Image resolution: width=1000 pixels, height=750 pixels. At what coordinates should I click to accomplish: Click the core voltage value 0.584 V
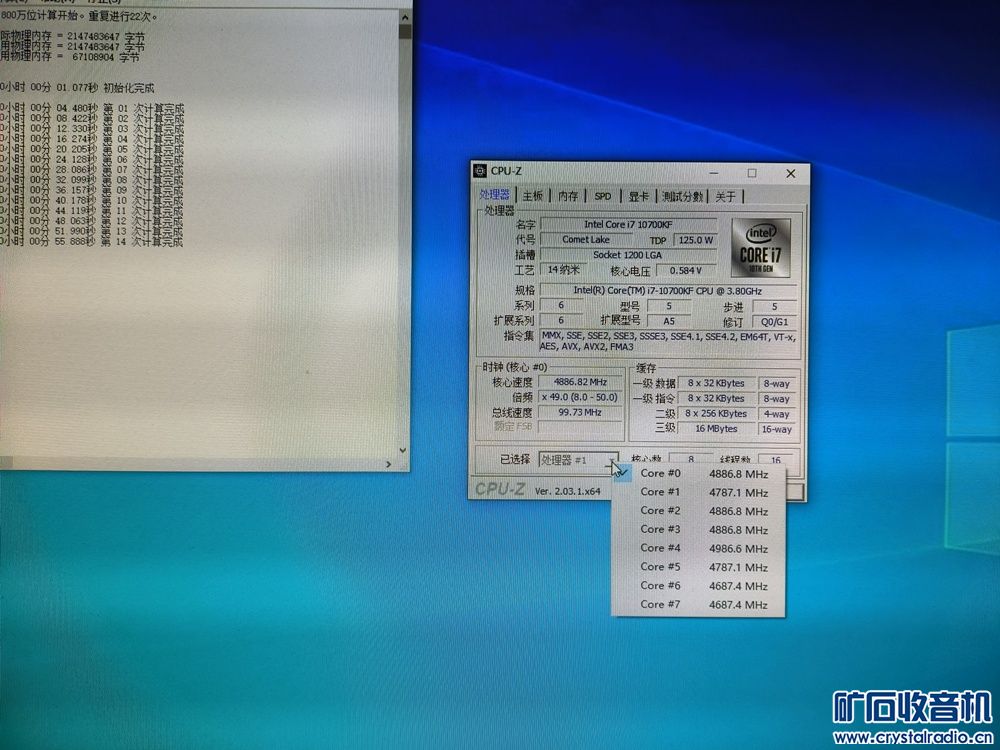(x=686, y=270)
